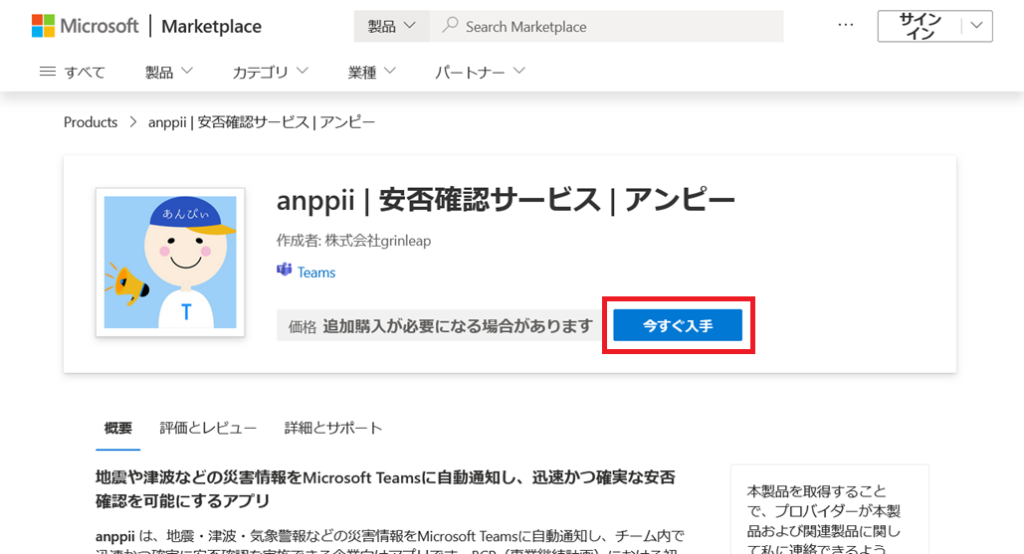Viewport: 1024px width, 554px height.
Task: Go to Products breadcrumb
Action: pos(90,122)
